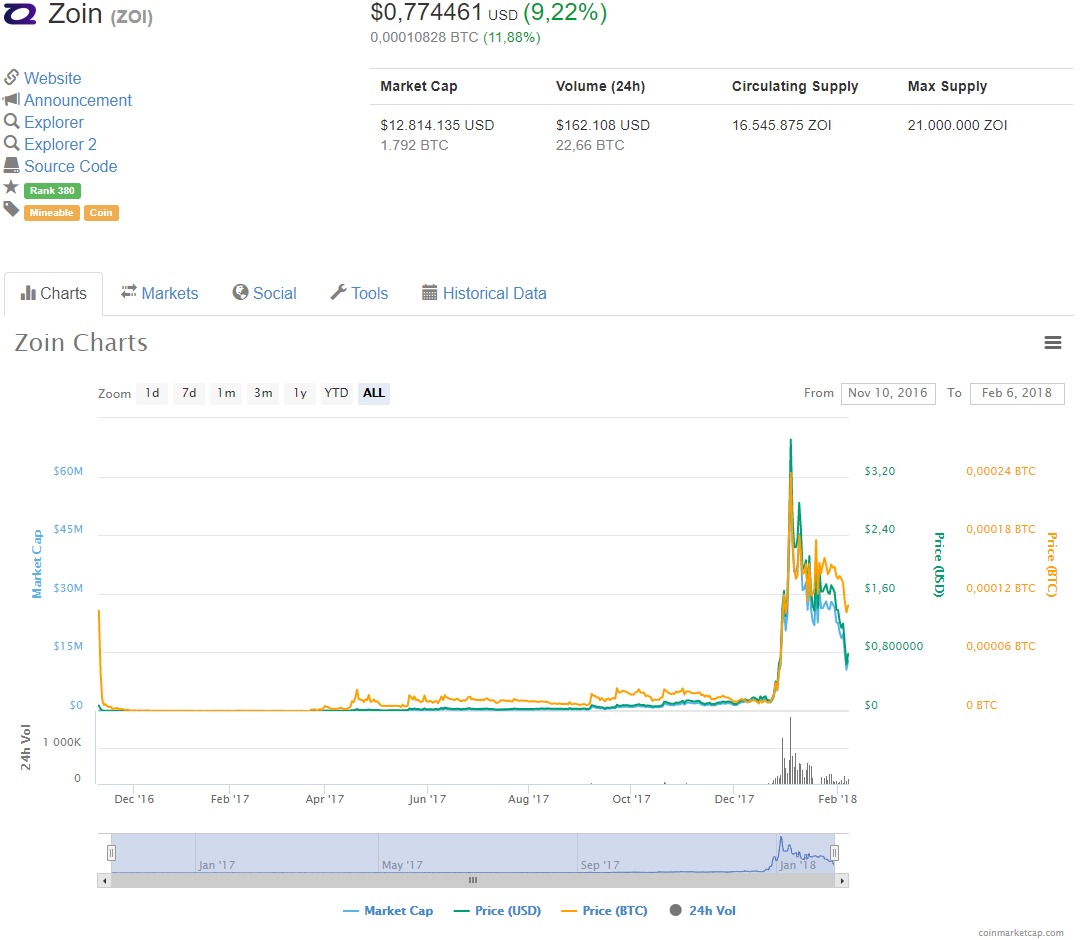The image size is (1089, 940).
Task: Click the $162.108 USD volume value
Action: 602,125
